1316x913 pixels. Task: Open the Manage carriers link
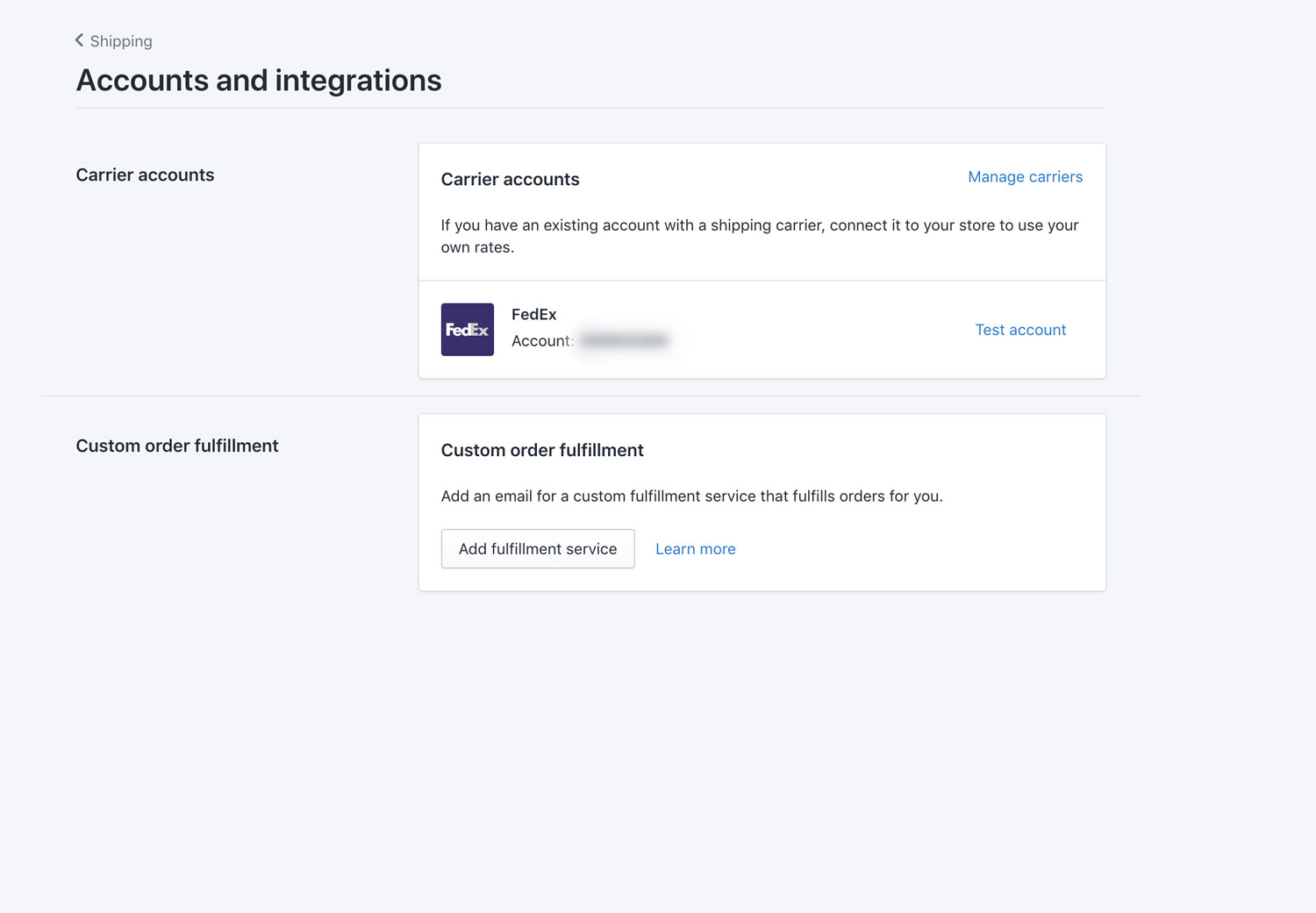1025,177
